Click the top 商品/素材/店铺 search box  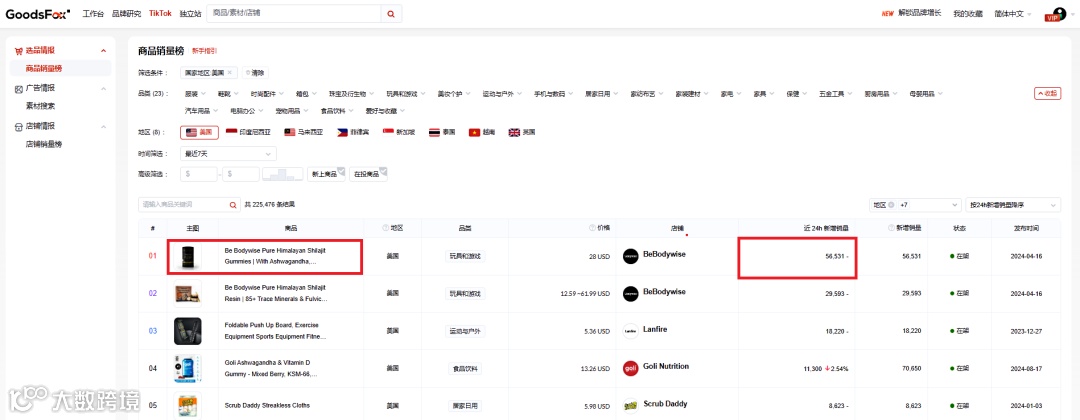[294, 13]
